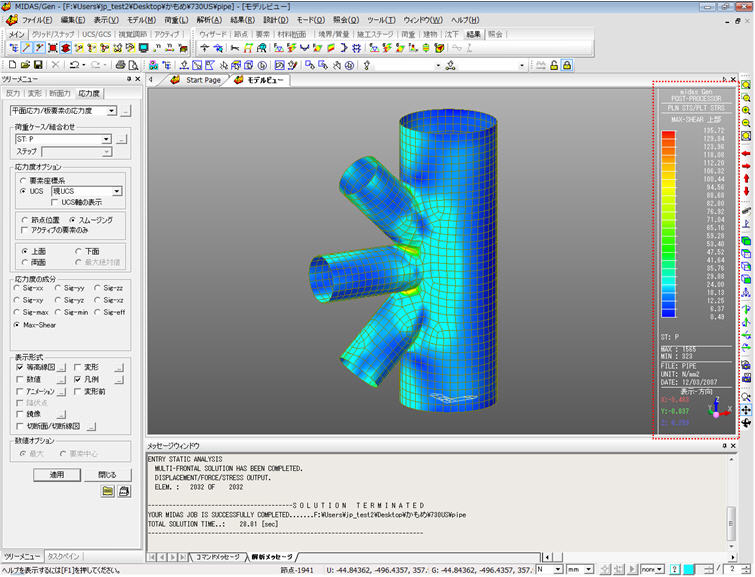The width and height of the screenshot is (755, 577).
Task: Enable the UCS軸の表示 checkbox
Action: [54, 202]
